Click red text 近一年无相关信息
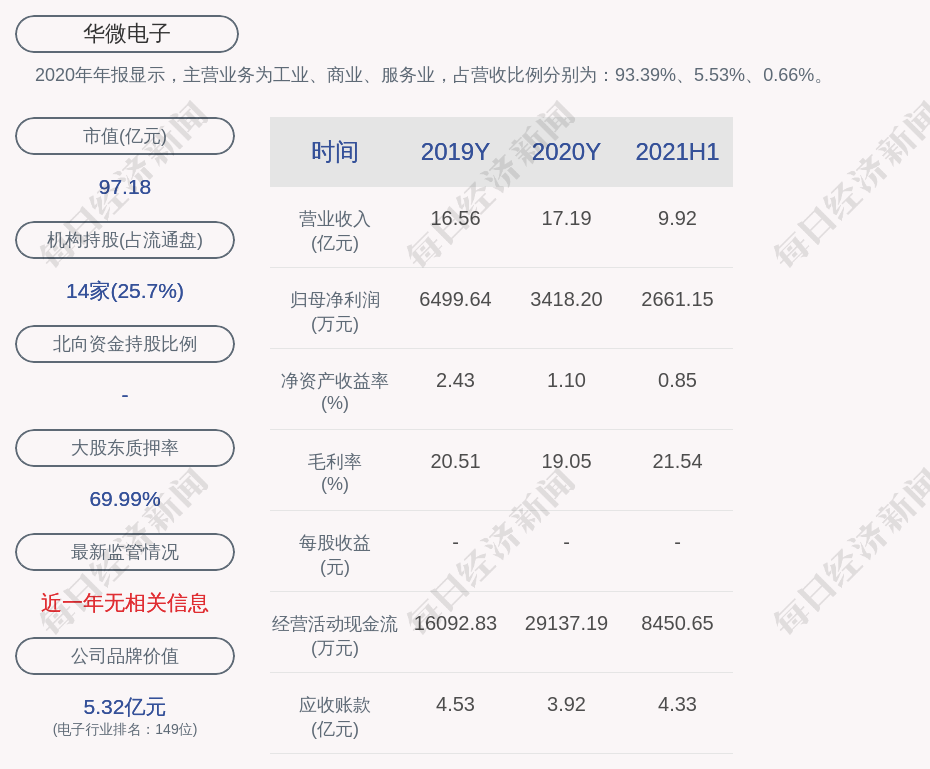The width and height of the screenshot is (930, 769). pos(125,603)
